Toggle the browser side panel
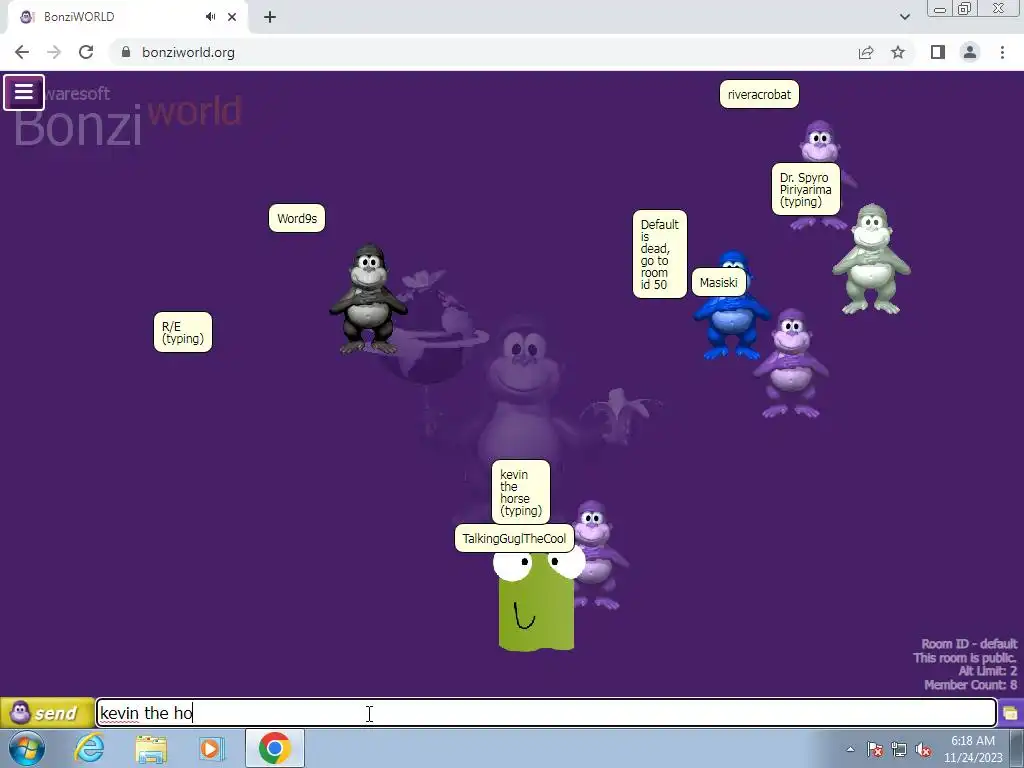The width and height of the screenshot is (1024, 768). coord(938,52)
